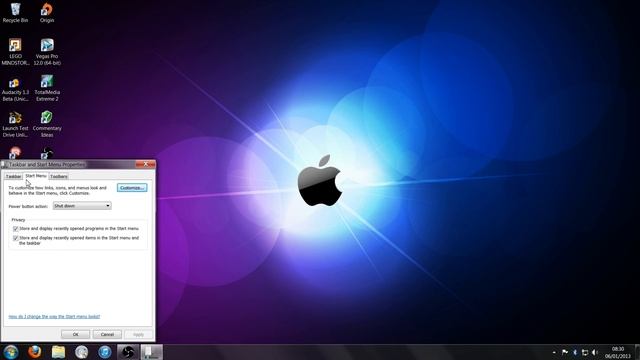Click the Cancel button
This screenshot has width=640, height=360.
tap(107, 334)
